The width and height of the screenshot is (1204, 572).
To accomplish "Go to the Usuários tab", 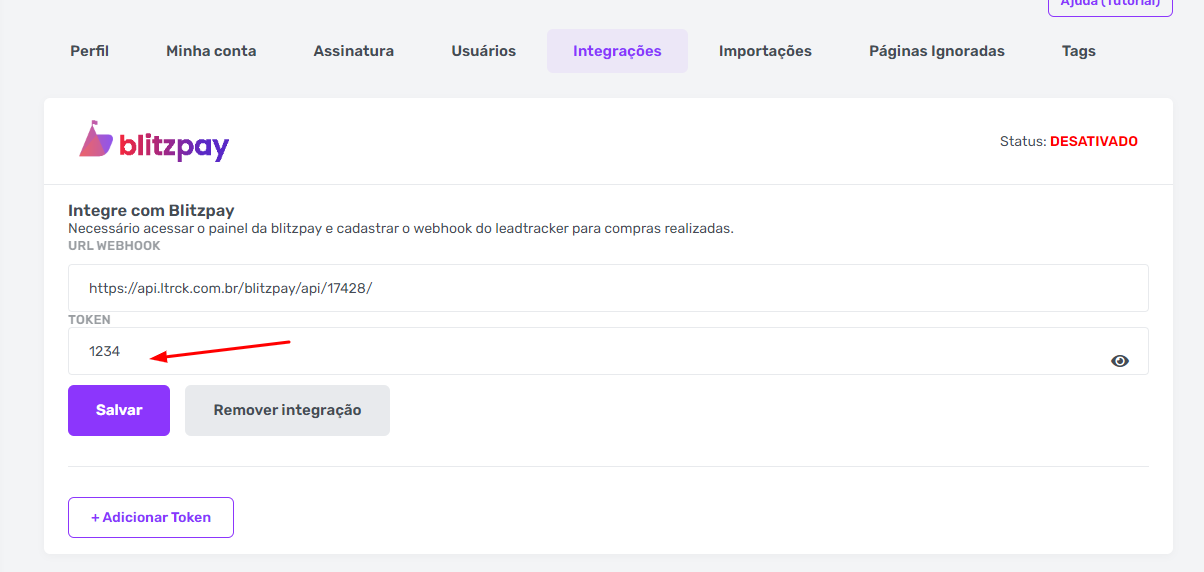I will click(x=484, y=51).
